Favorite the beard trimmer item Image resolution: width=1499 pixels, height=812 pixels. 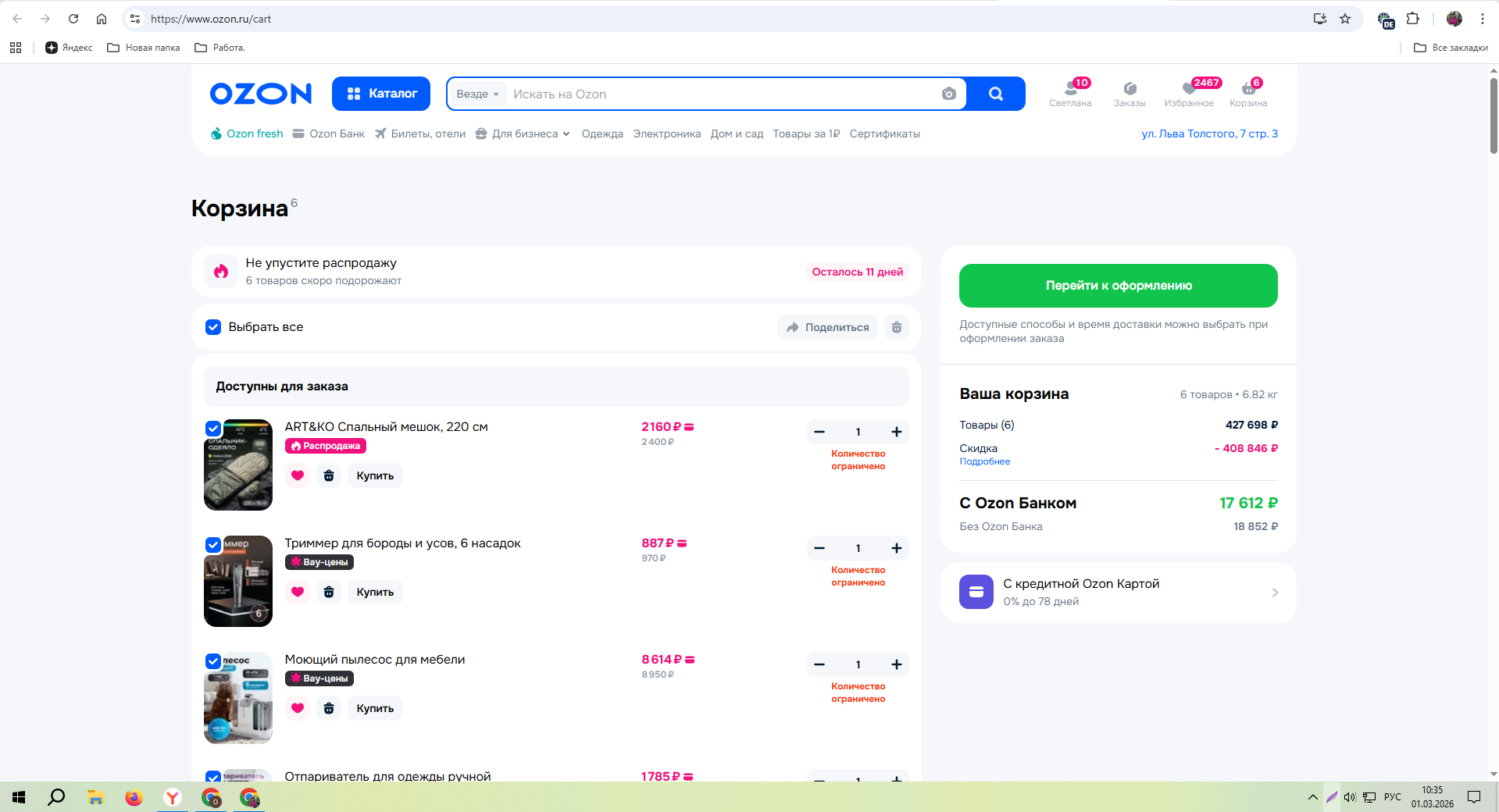click(x=298, y=592)
